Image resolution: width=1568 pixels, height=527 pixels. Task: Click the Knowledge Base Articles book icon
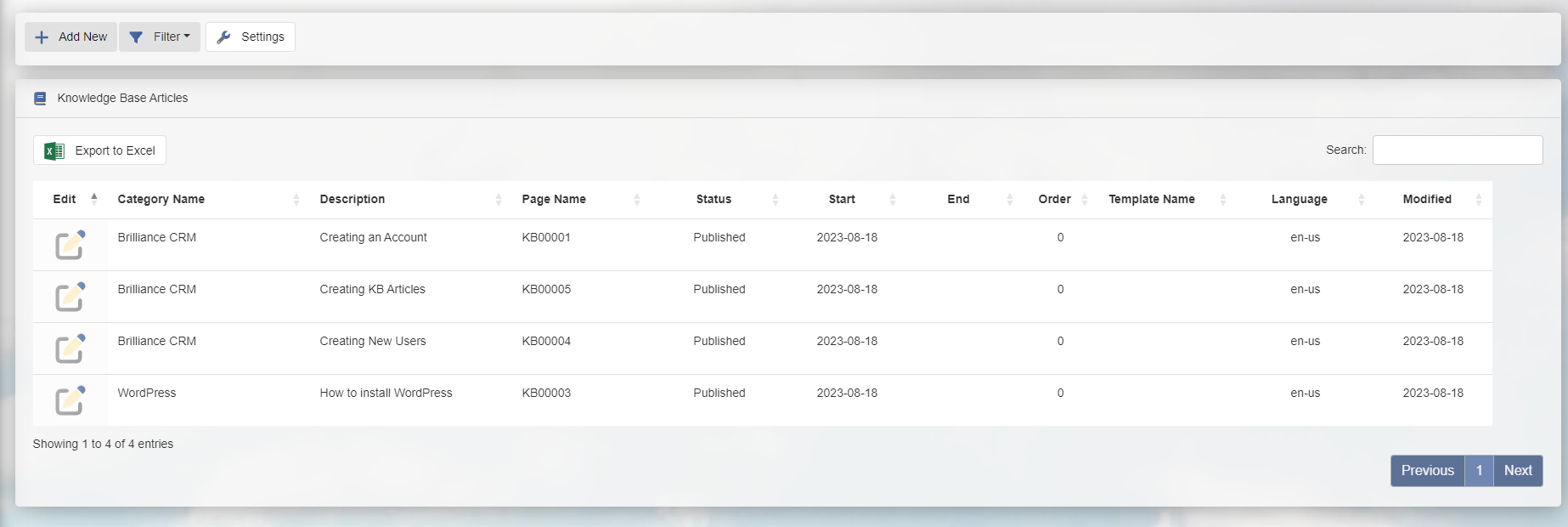point(40,99)
